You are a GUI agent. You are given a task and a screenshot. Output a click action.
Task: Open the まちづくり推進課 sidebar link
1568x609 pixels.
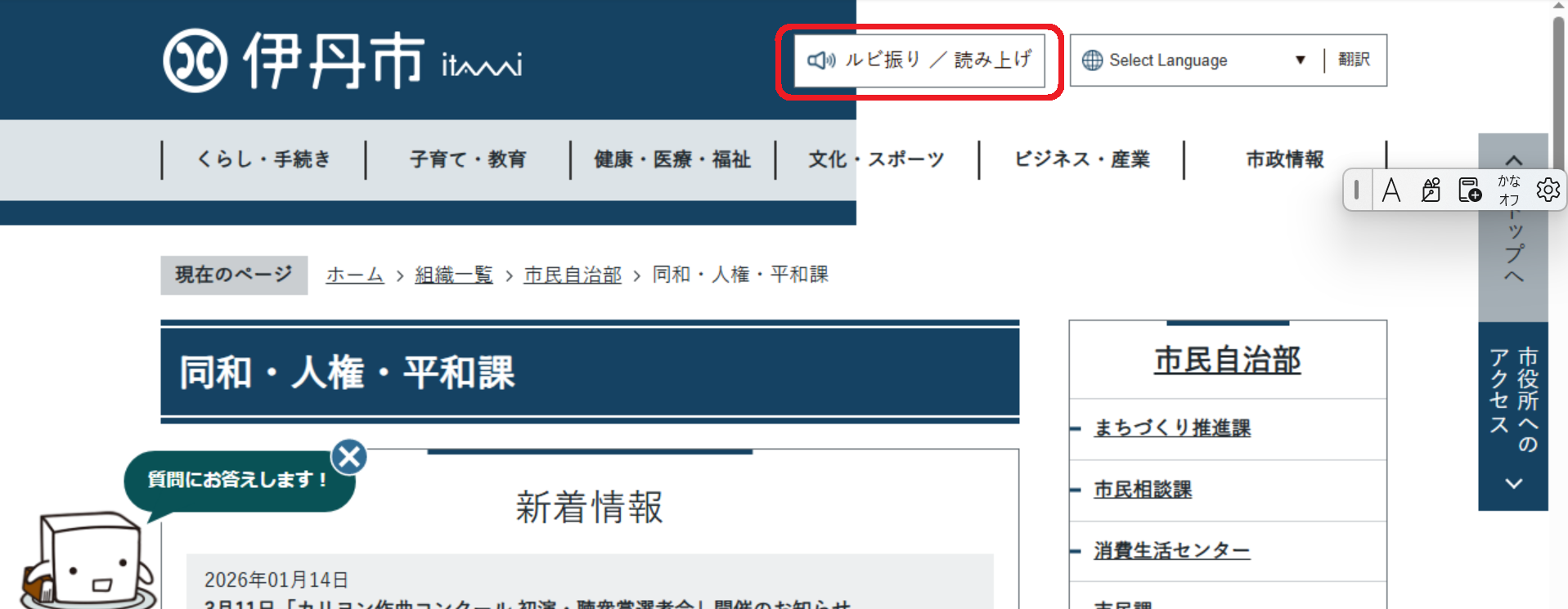point(1171,428)
